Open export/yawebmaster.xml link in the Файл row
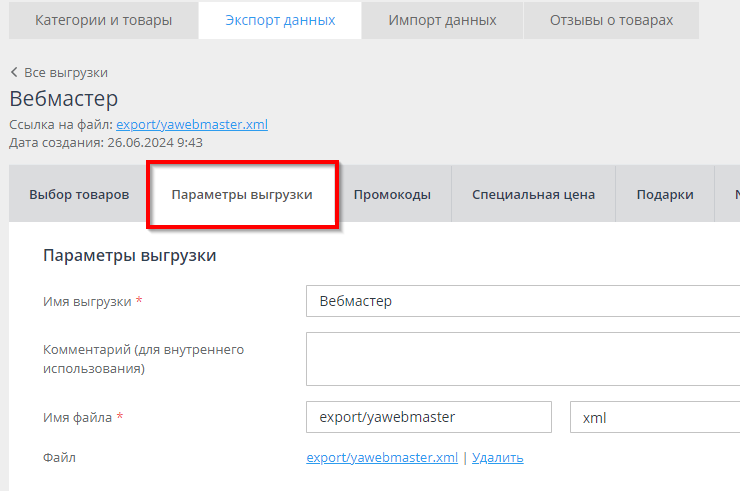740x491 pixels. 382,458
